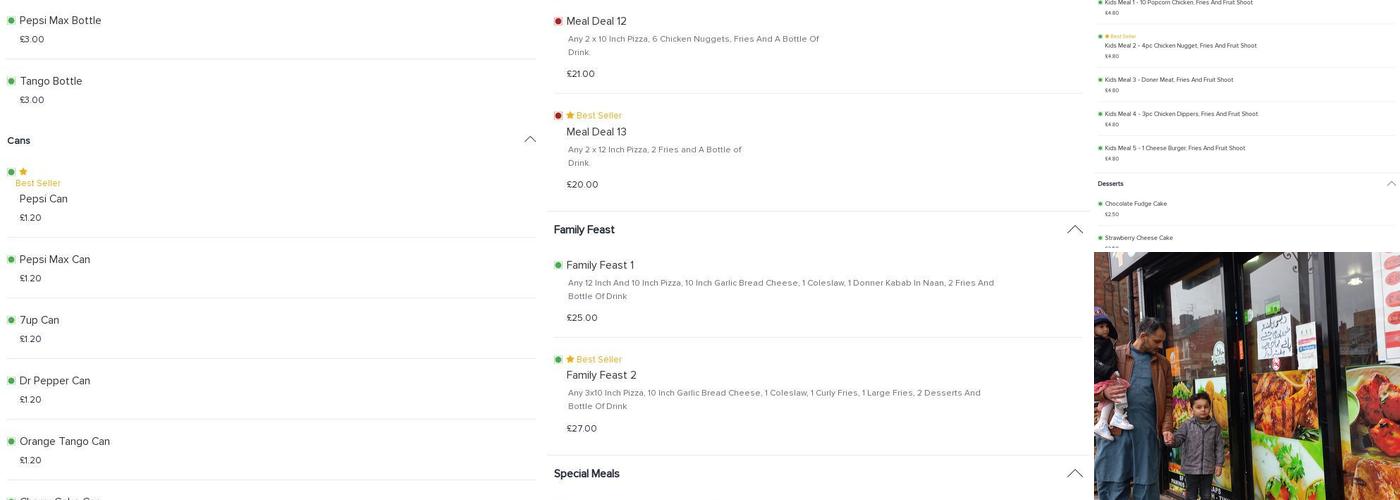Click green dot beside 7up Can
This screenshot has height=500, width=1400.
coord(11,320)
